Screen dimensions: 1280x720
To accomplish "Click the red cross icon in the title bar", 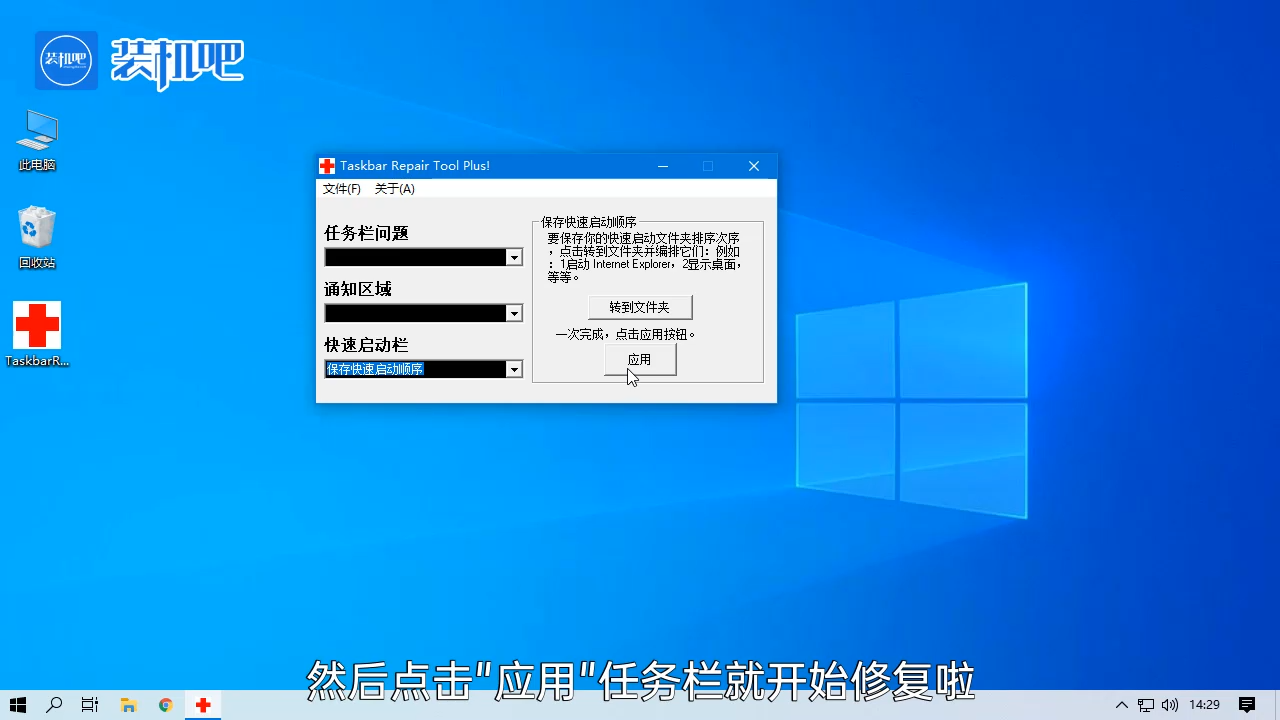I will click(326, 165).
